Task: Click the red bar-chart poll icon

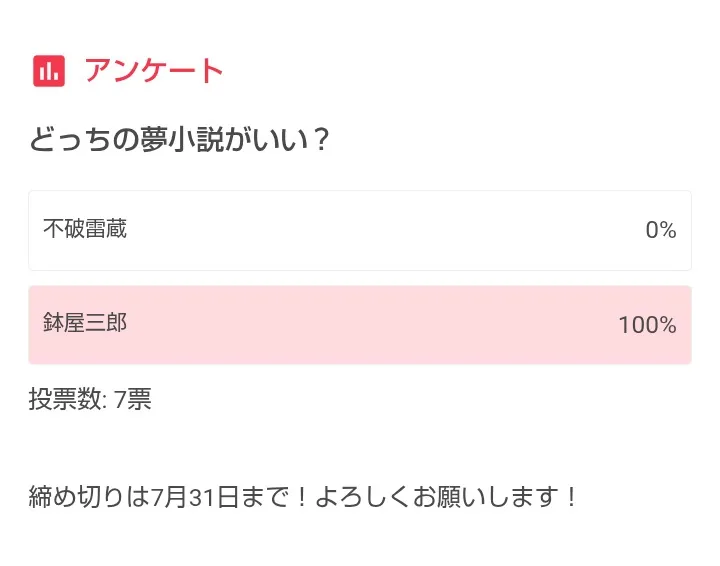Action: (49, 71)
